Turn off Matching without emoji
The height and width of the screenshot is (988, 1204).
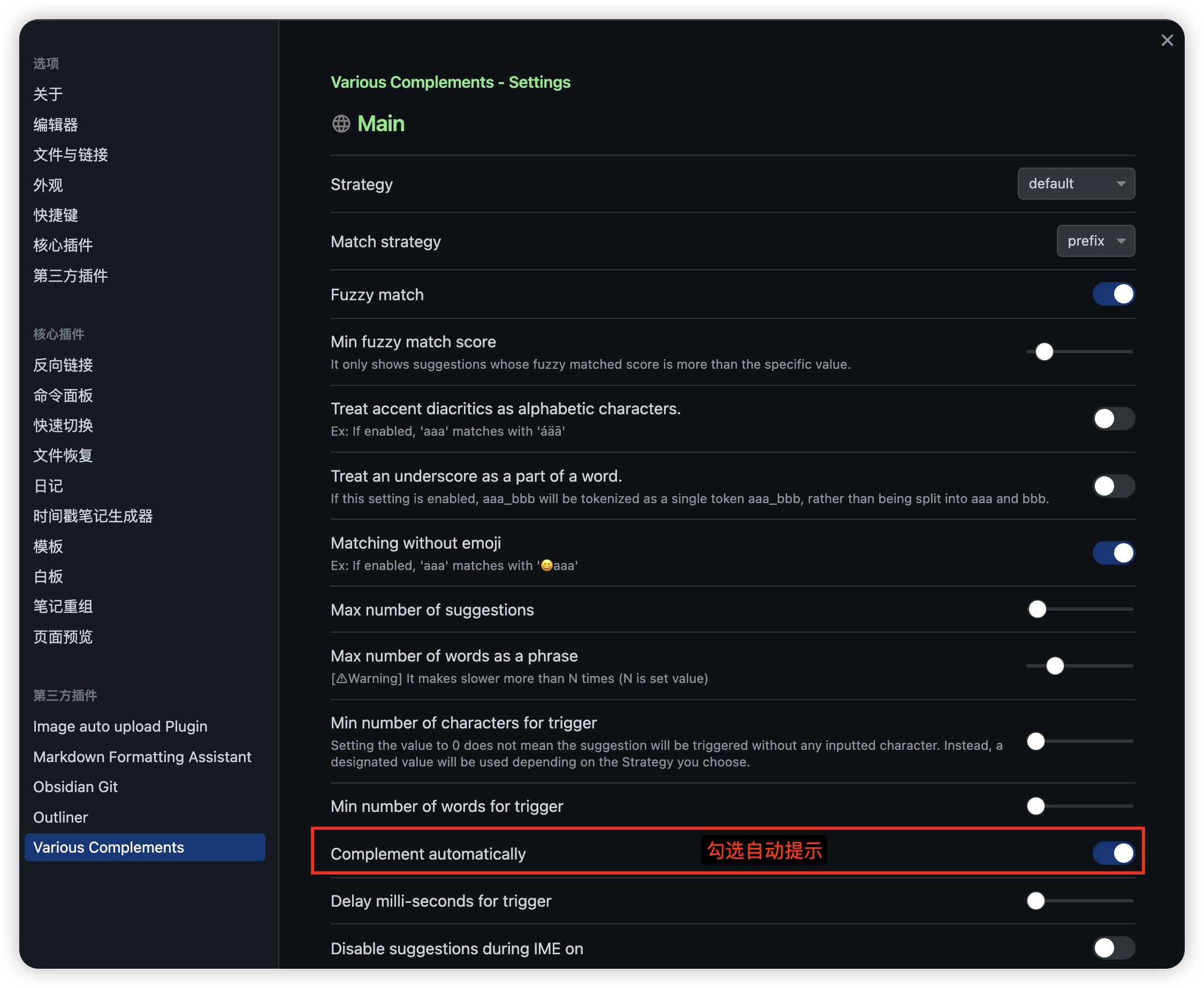1113,553
